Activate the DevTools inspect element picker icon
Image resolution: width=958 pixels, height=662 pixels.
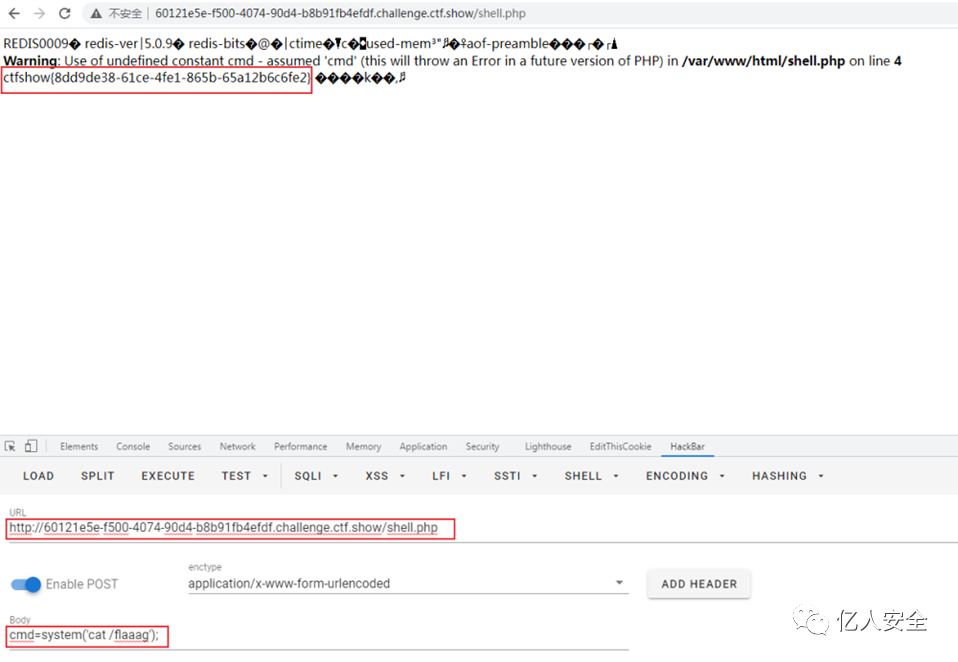(10, 446)
